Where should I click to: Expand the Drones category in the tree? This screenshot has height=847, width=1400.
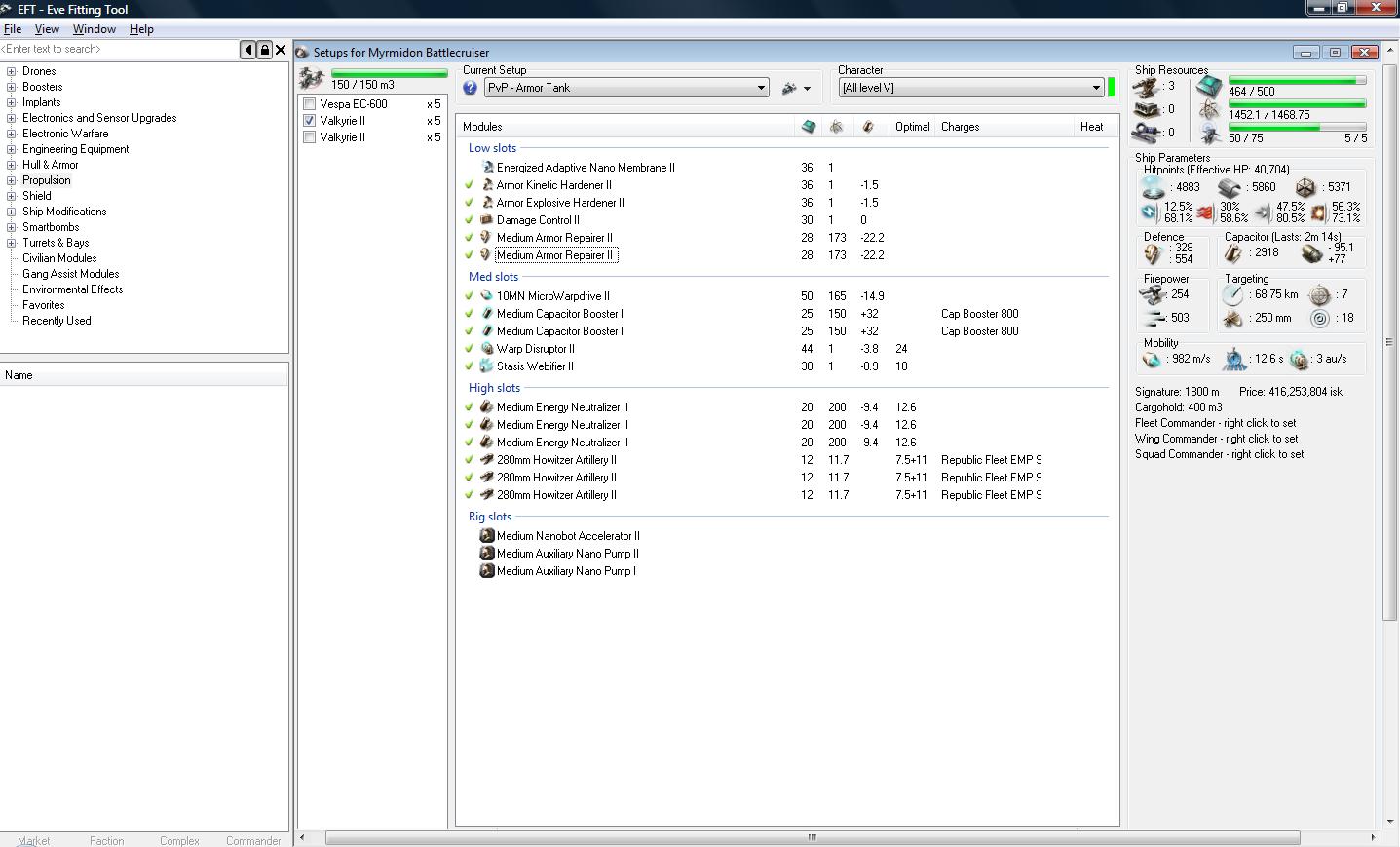[12, 71]
